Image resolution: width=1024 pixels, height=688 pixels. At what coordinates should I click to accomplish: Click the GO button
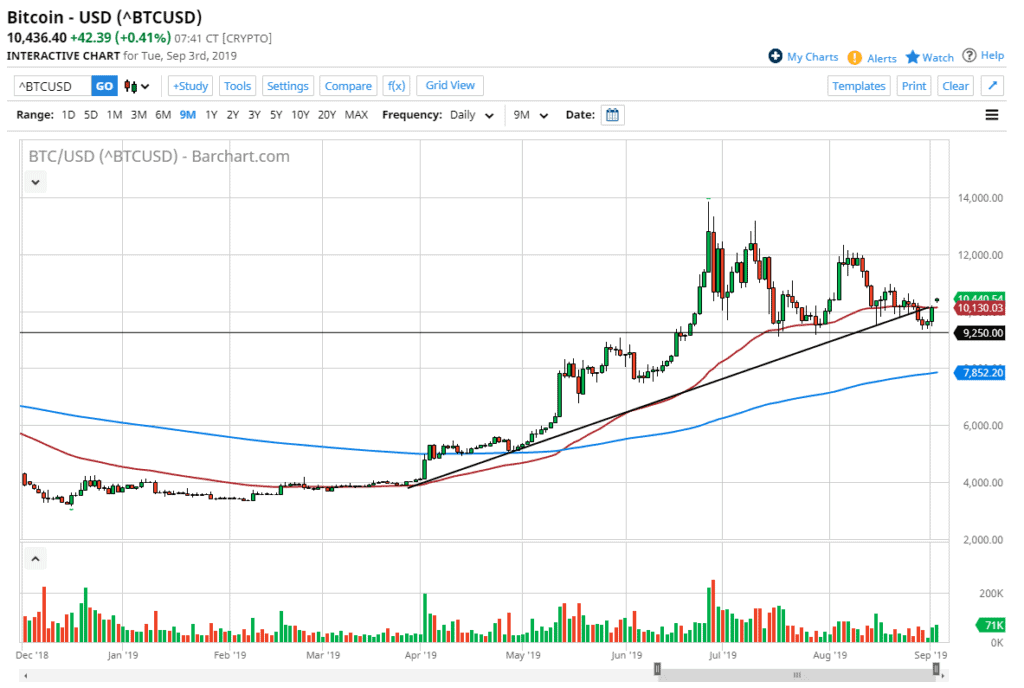(104, 86)
